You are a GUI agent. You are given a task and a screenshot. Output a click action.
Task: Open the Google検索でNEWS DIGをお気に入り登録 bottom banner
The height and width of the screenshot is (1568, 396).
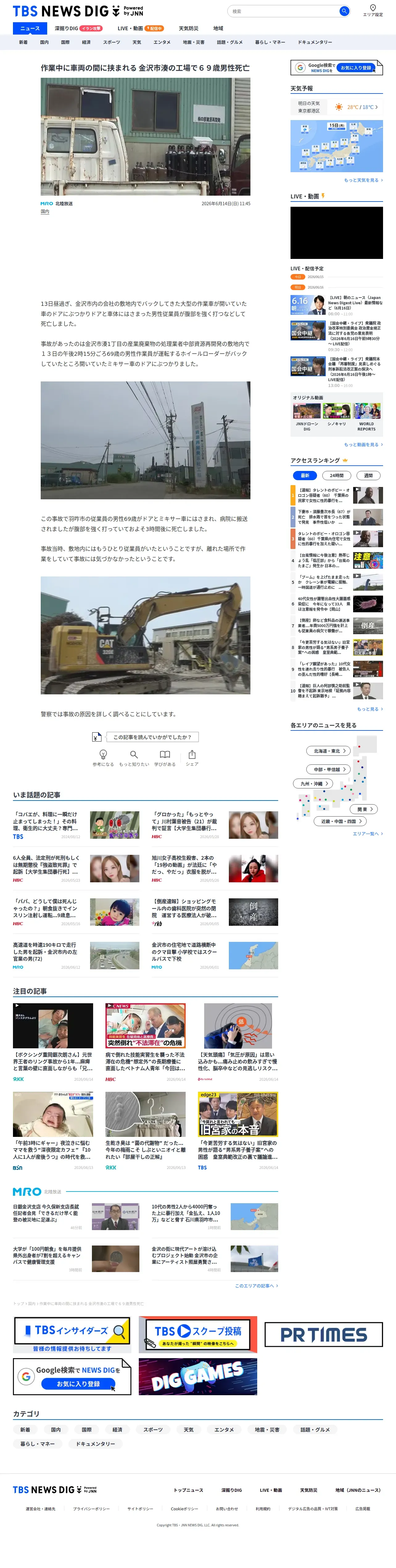click(72, 1376)
